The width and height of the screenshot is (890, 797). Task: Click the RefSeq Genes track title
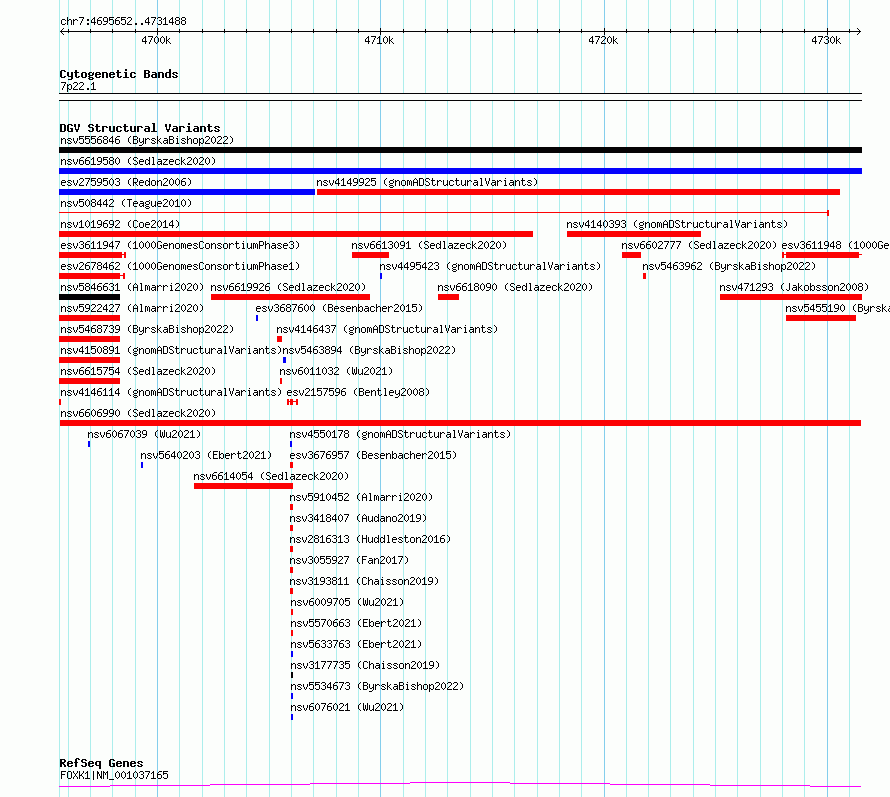coord(101,763)
